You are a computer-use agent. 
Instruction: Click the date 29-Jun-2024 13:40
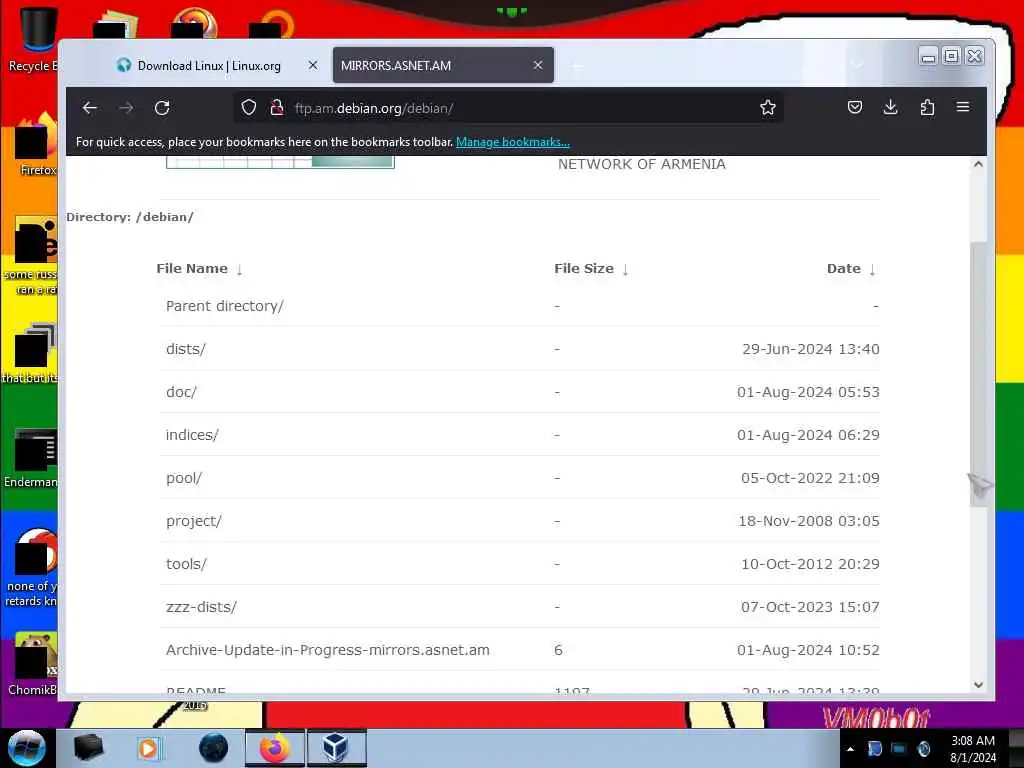coord(810,349)
